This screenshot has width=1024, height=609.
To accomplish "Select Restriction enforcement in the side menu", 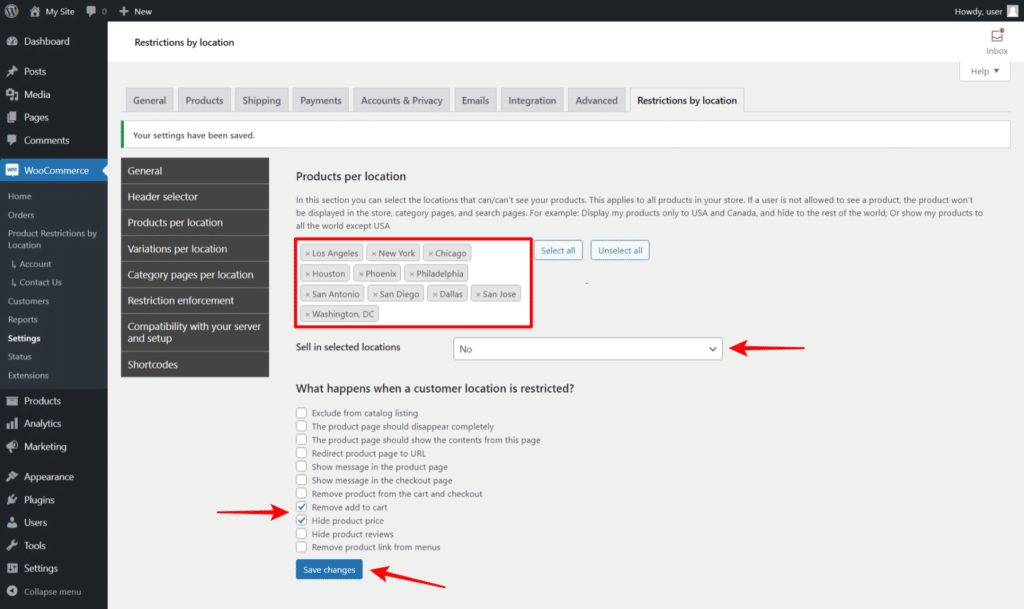I will pyautogui.click(x=180, y=301).
